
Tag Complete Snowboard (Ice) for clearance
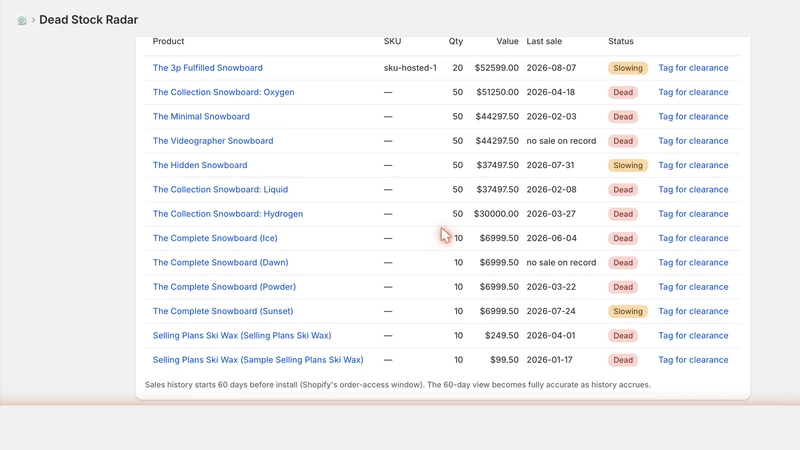(x=693, y=238)
